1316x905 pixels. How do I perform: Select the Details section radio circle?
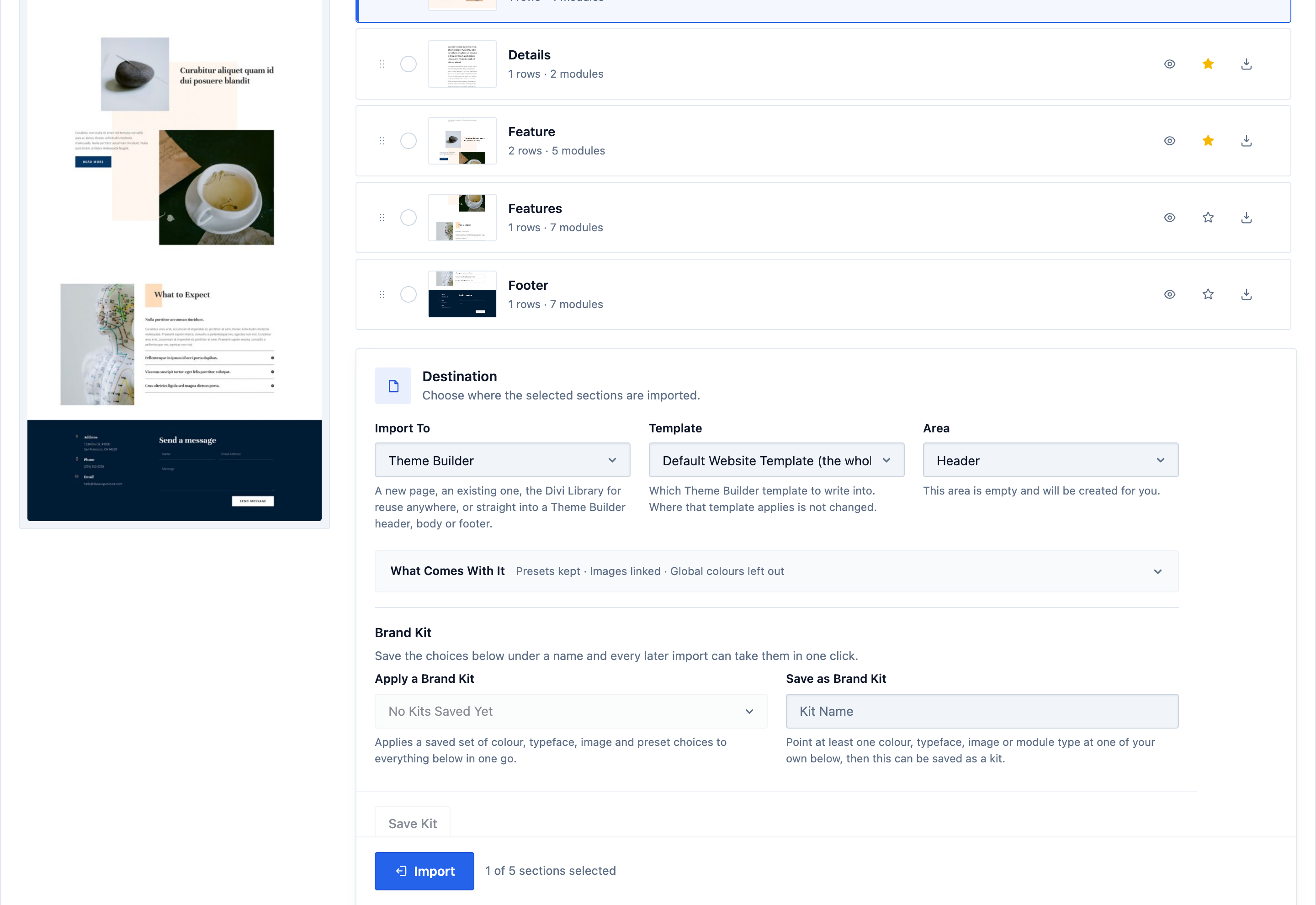tap(408, 64)
